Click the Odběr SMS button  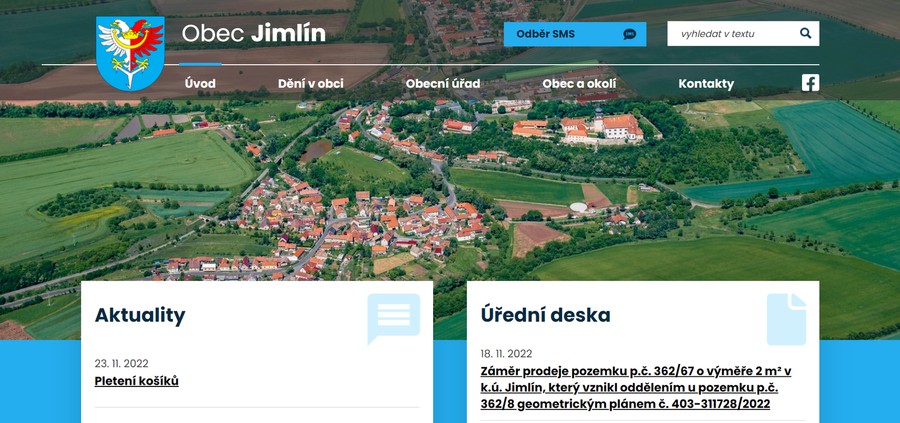pyautogui.click(x=575, y=34)
